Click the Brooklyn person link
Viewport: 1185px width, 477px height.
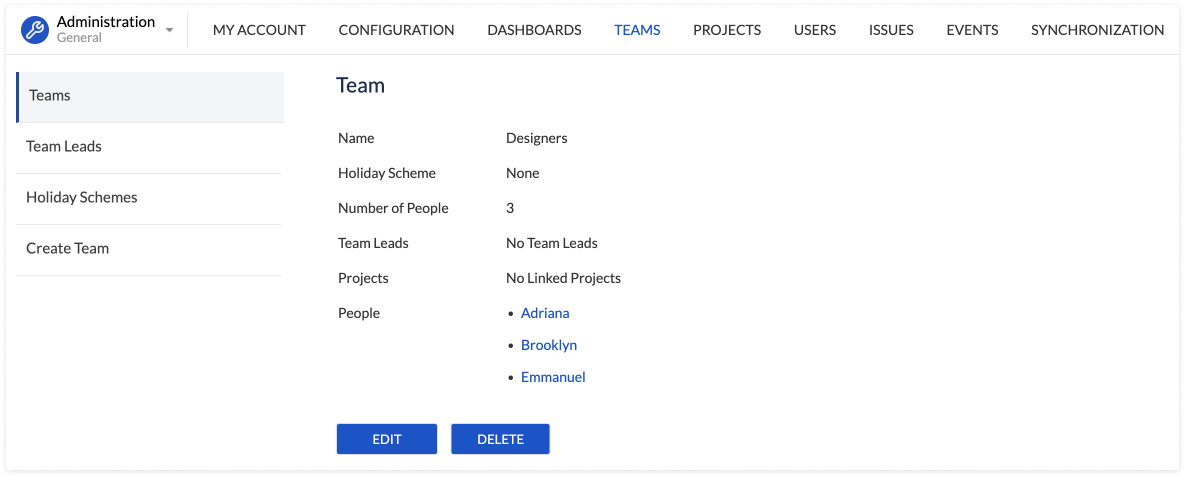(549, 345)
